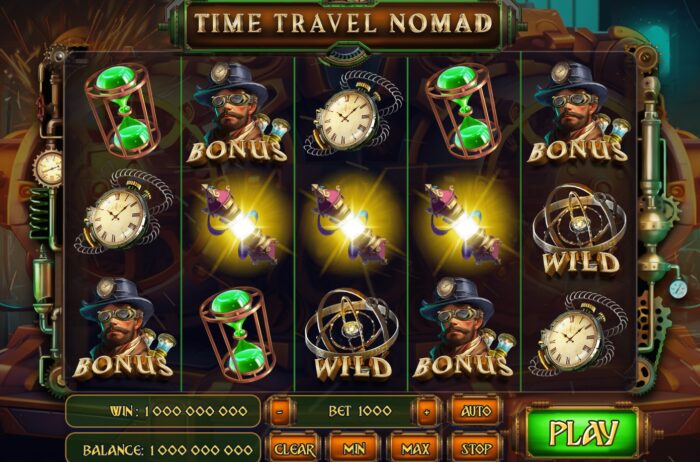Screen dimensions: 700x462
Task: Increase bet with the plus button
Action: pos(427,412)
